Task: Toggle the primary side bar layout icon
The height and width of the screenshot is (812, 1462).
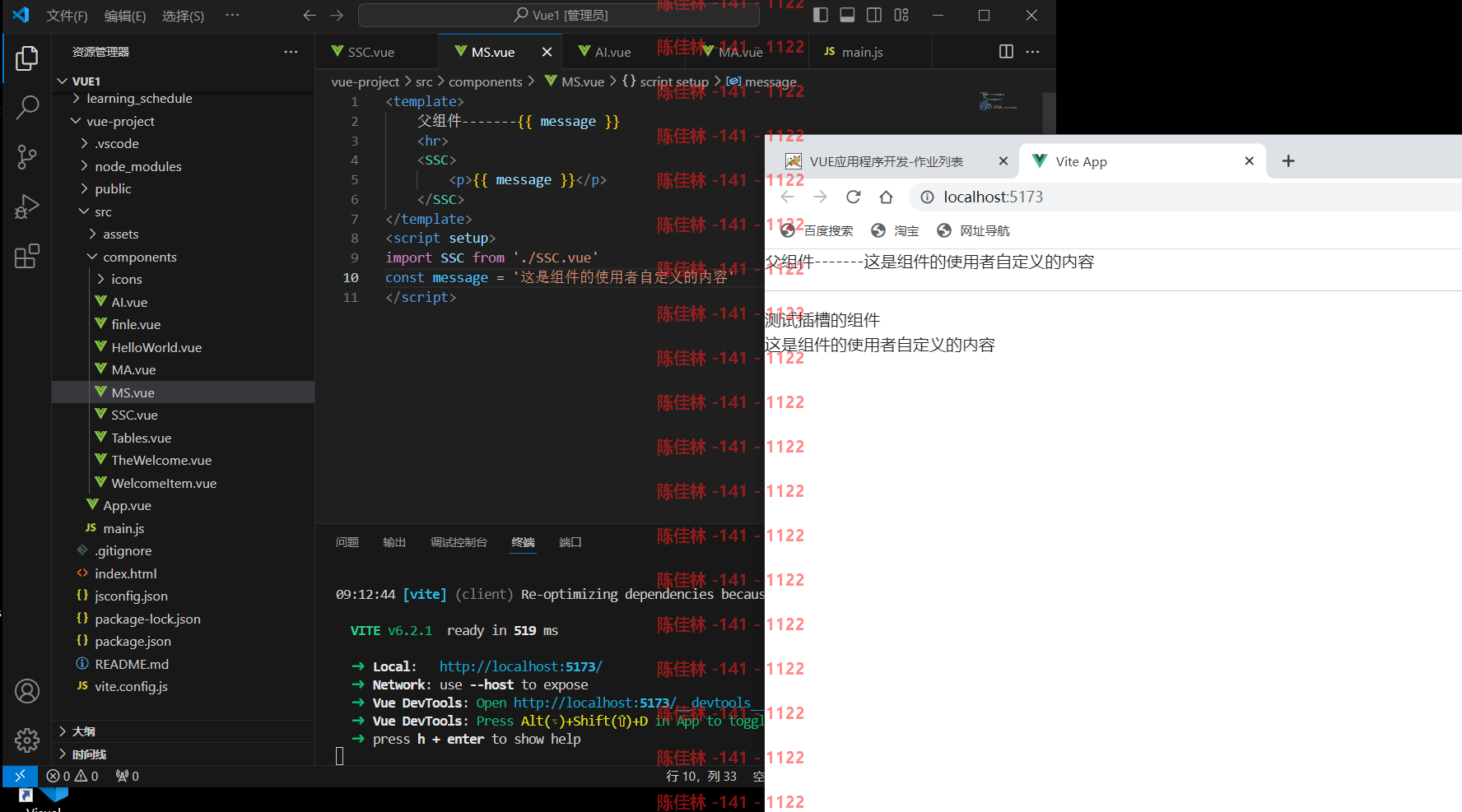Action: pyautogui.click(x=820, y=15)
